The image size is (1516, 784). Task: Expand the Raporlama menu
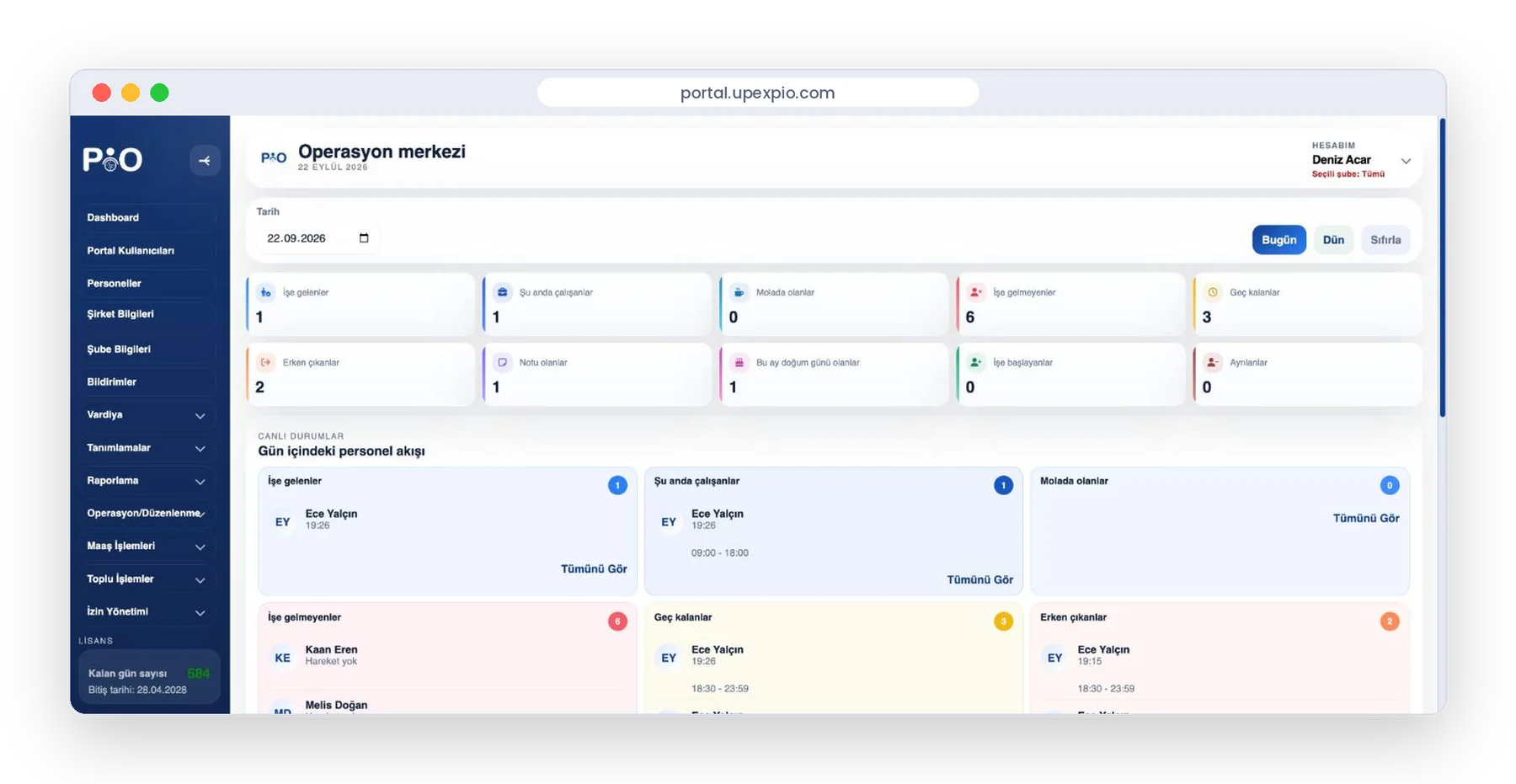[x=146, y=480]
